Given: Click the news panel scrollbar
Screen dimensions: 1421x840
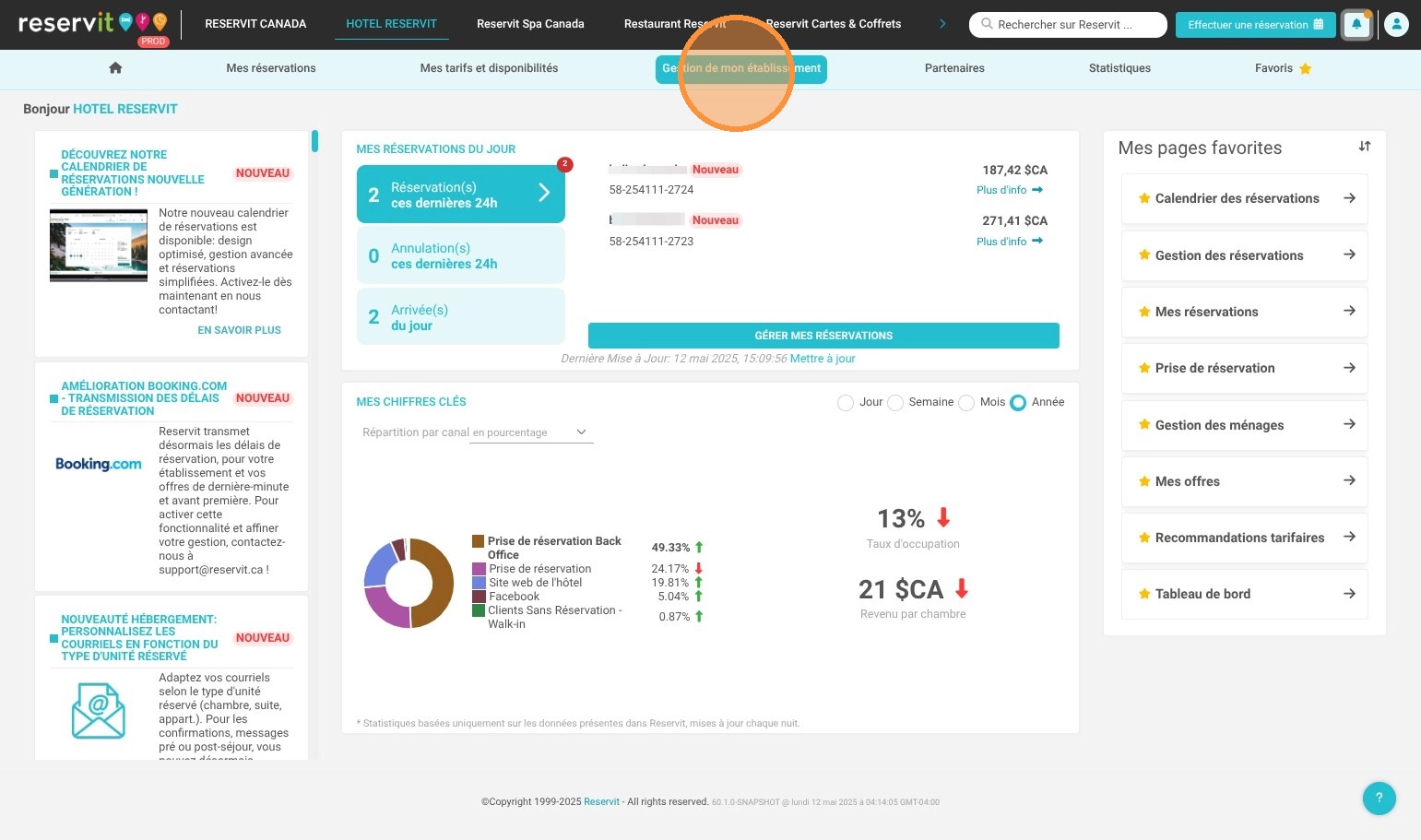Looking at the screenshot, I should point(314,141).
